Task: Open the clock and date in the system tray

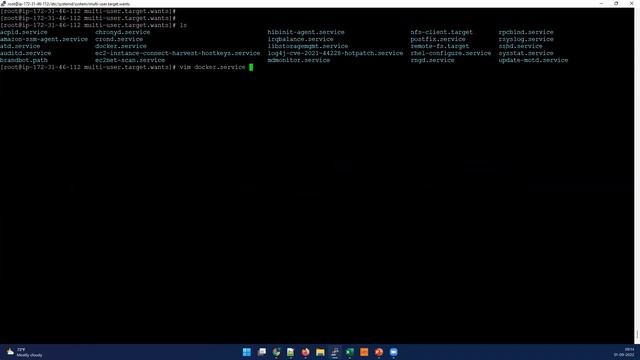Action: 624,352
